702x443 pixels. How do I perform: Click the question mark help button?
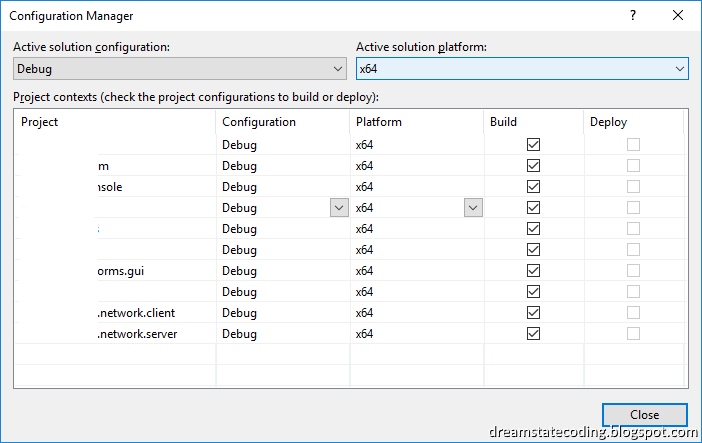633,16
